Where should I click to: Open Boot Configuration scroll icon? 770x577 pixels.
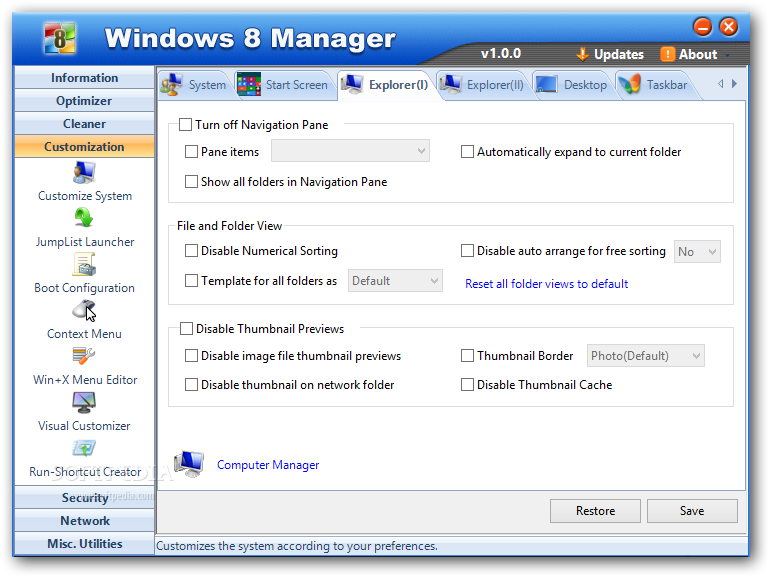(x=84, y=264)
